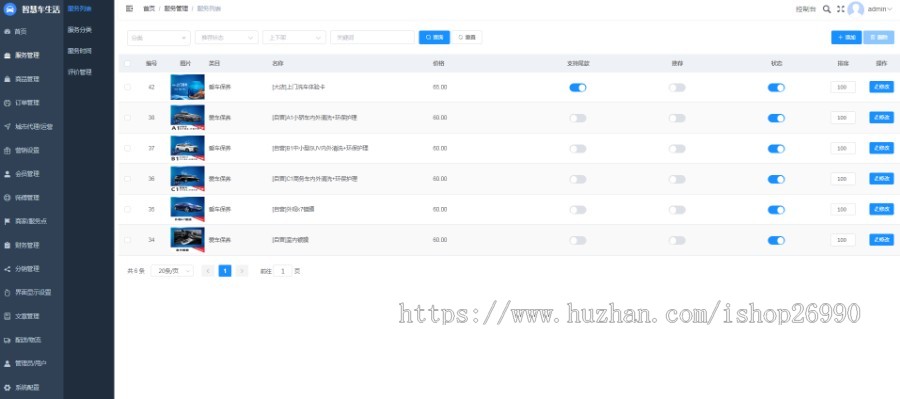
Task: Click the keyword search input field
Action: [373, 37]
